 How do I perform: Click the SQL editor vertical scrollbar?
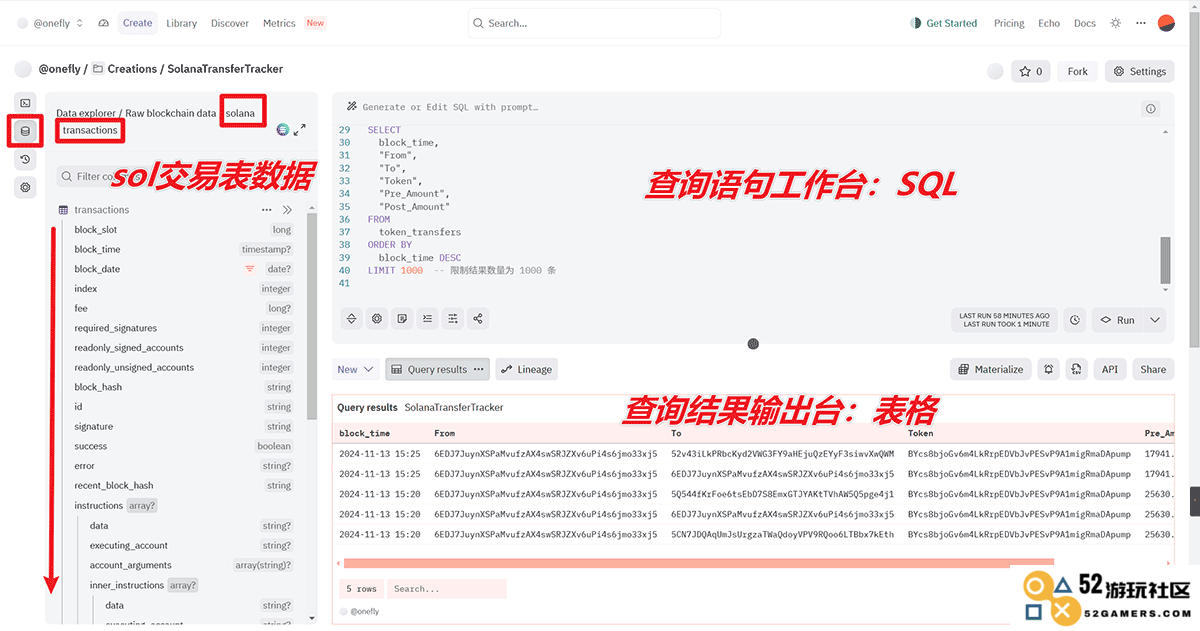[1165, 261]
